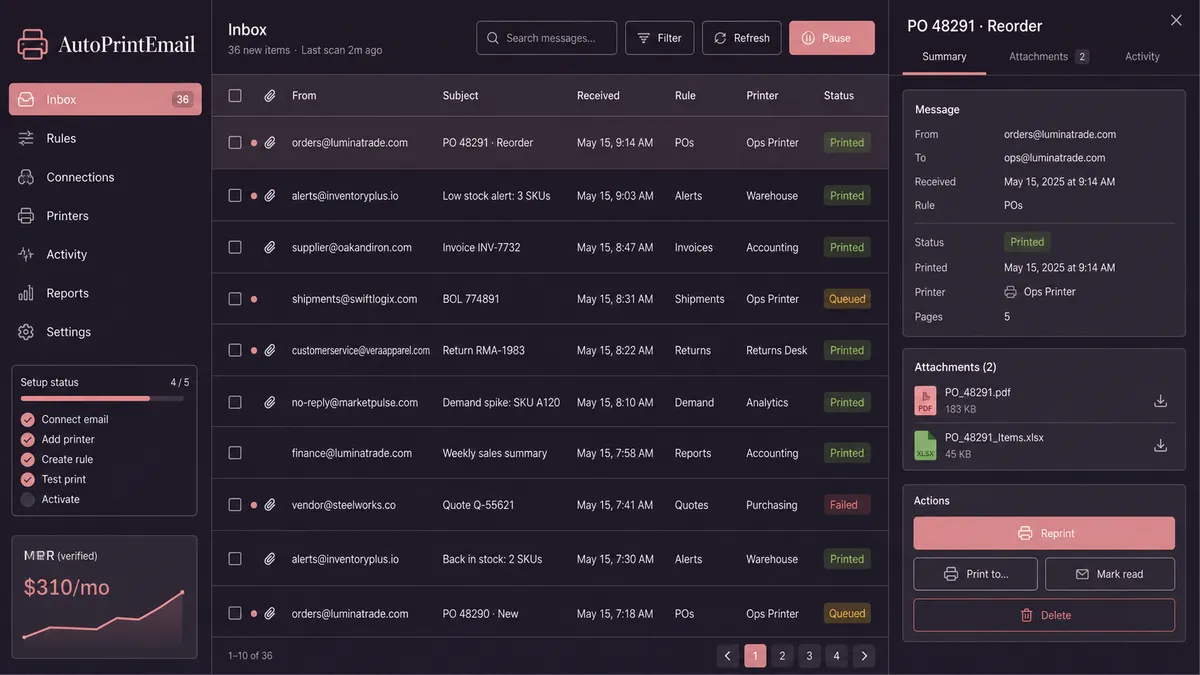Screen dimensions: 1200x675
Task: Click the Setup status progress bar
Action: click(x=102, y=398)
